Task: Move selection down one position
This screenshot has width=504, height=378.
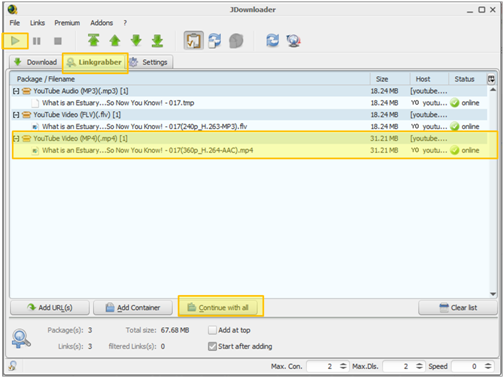Action: [136, 41]
